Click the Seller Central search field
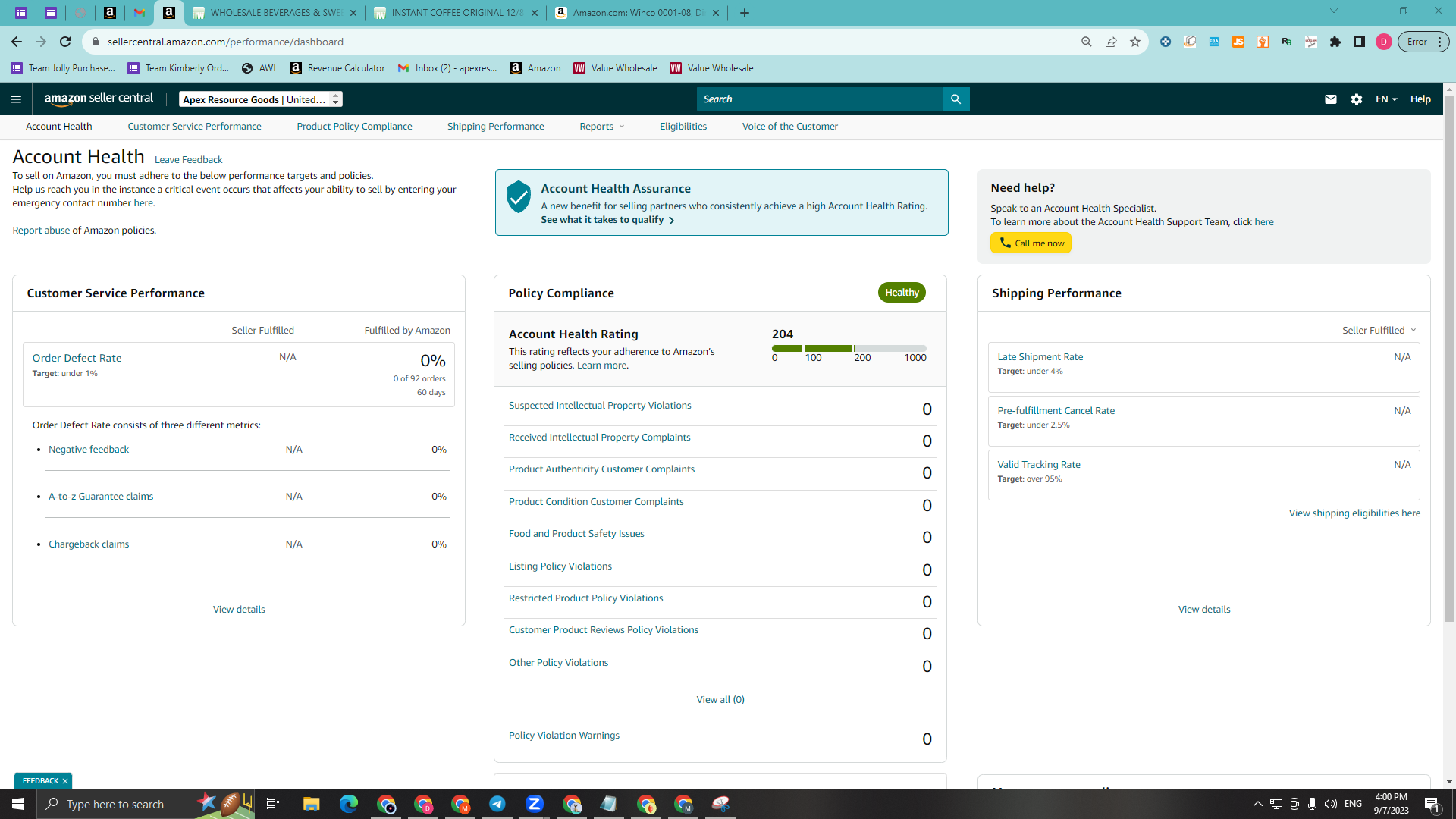Screen dimensions: 1456x819 point(819,99)
